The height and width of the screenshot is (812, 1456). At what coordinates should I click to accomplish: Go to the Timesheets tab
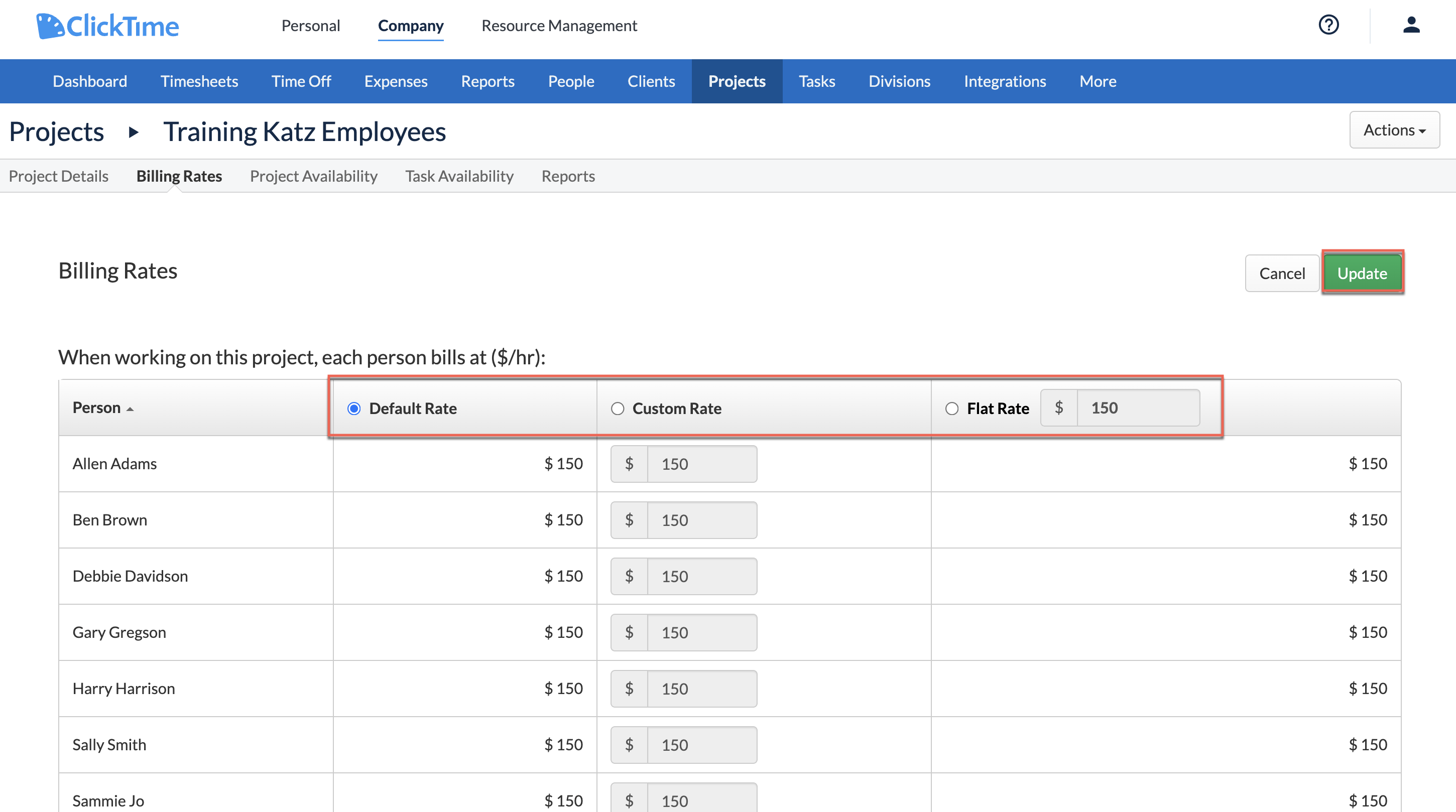pyautogui.click(x=199, y=81)
